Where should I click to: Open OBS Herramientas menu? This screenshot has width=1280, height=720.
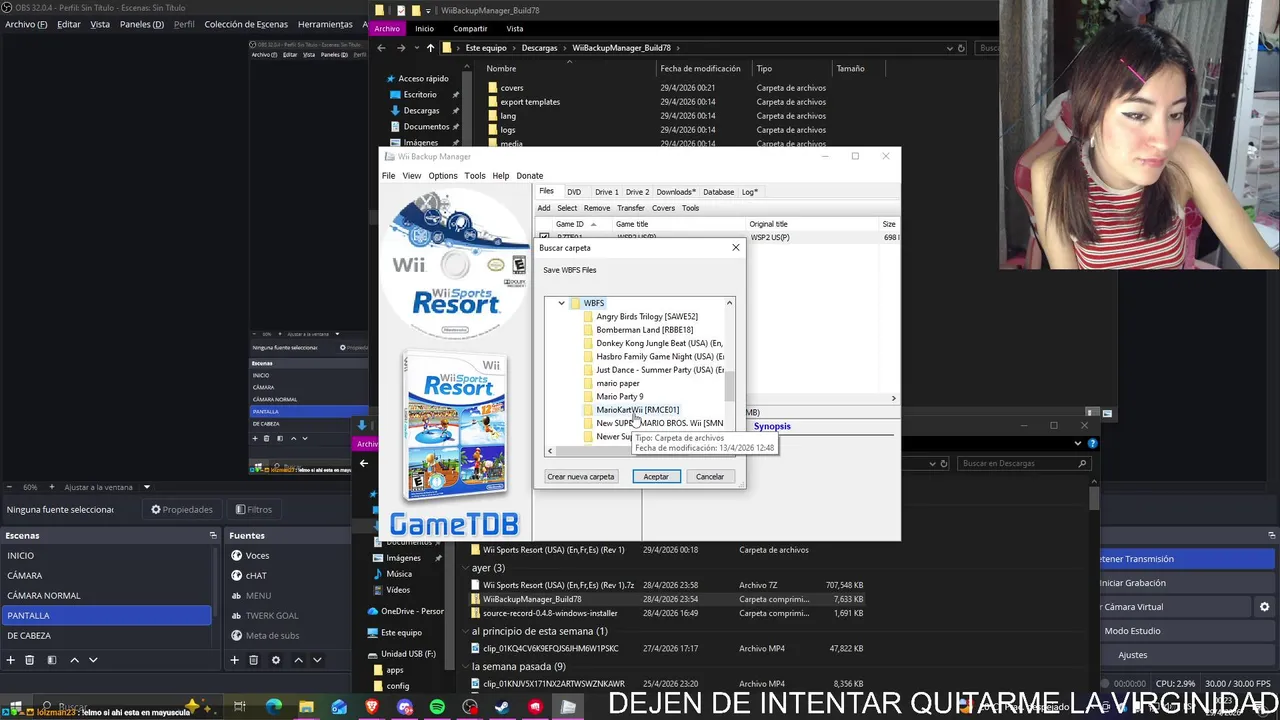pos(325,24)
